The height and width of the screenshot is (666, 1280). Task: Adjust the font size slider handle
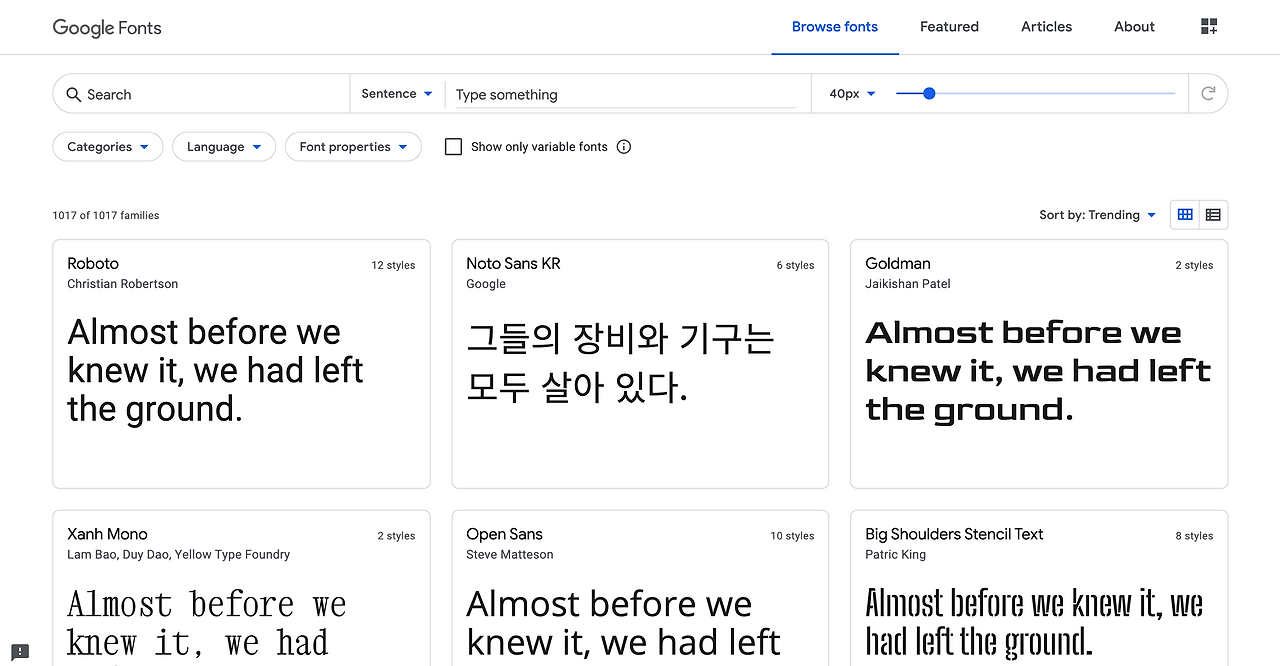(x=929, y=93)
